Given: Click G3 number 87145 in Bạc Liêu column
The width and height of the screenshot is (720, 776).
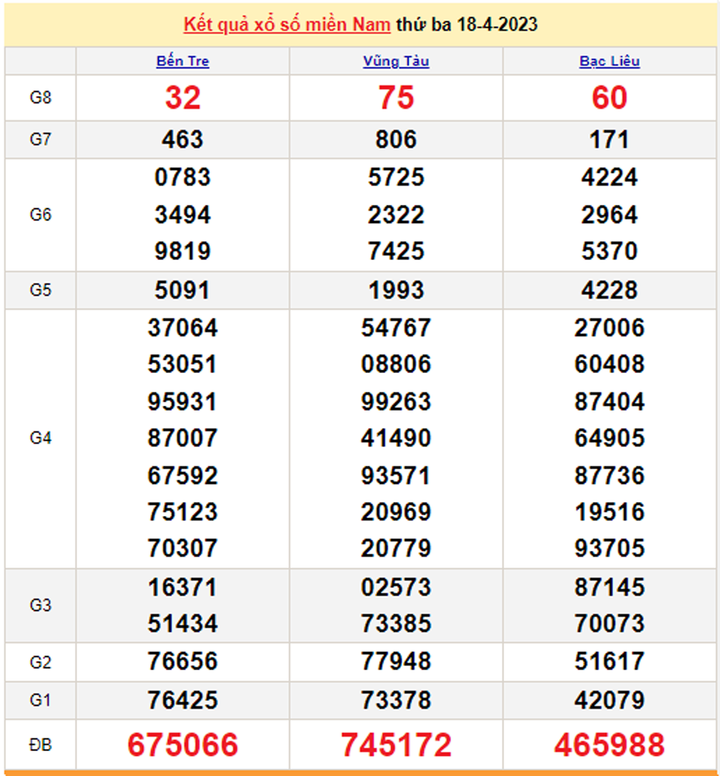Looking at the screenshot, I should (609, 587).
